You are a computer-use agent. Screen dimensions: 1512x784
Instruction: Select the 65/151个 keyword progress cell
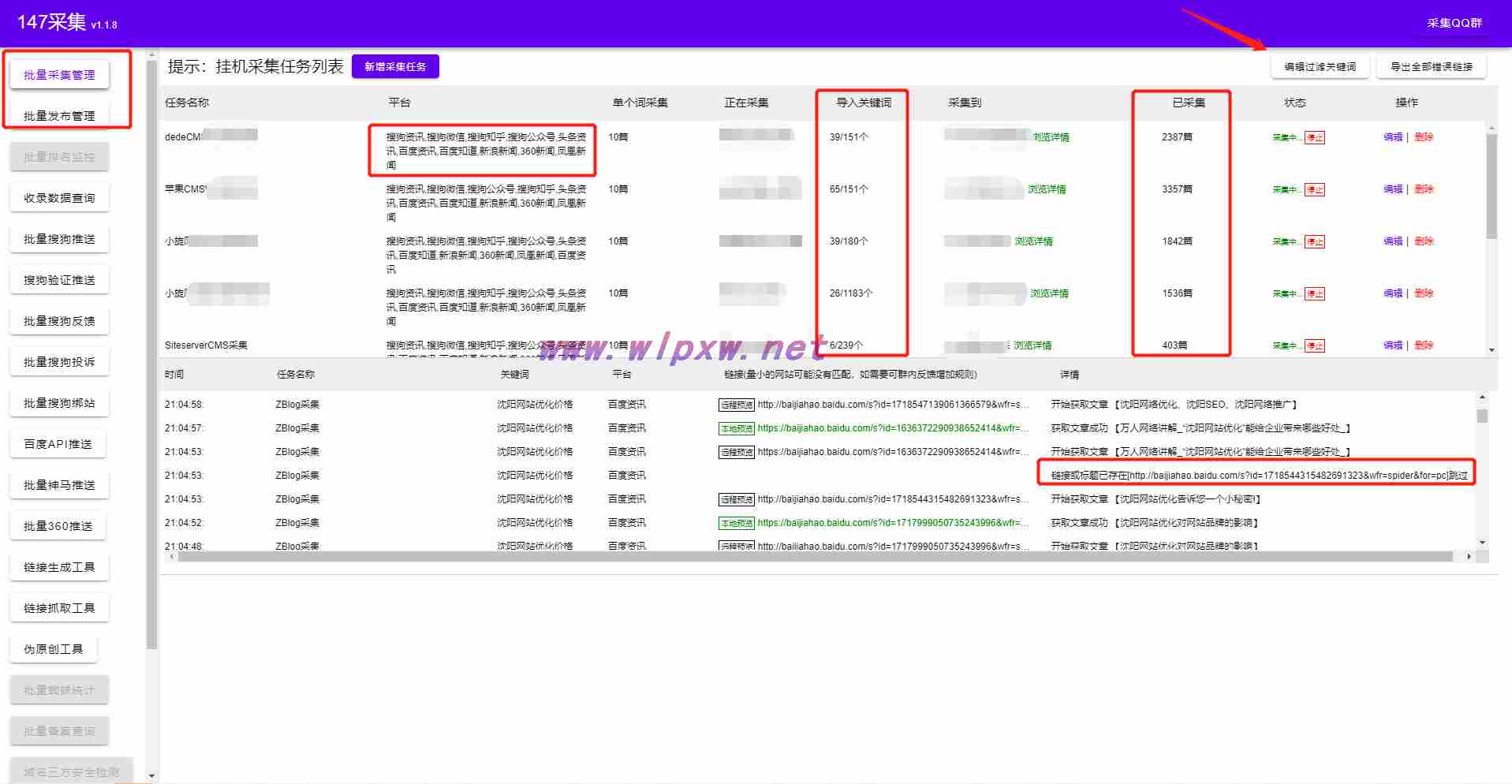click(x=849, y=189)
